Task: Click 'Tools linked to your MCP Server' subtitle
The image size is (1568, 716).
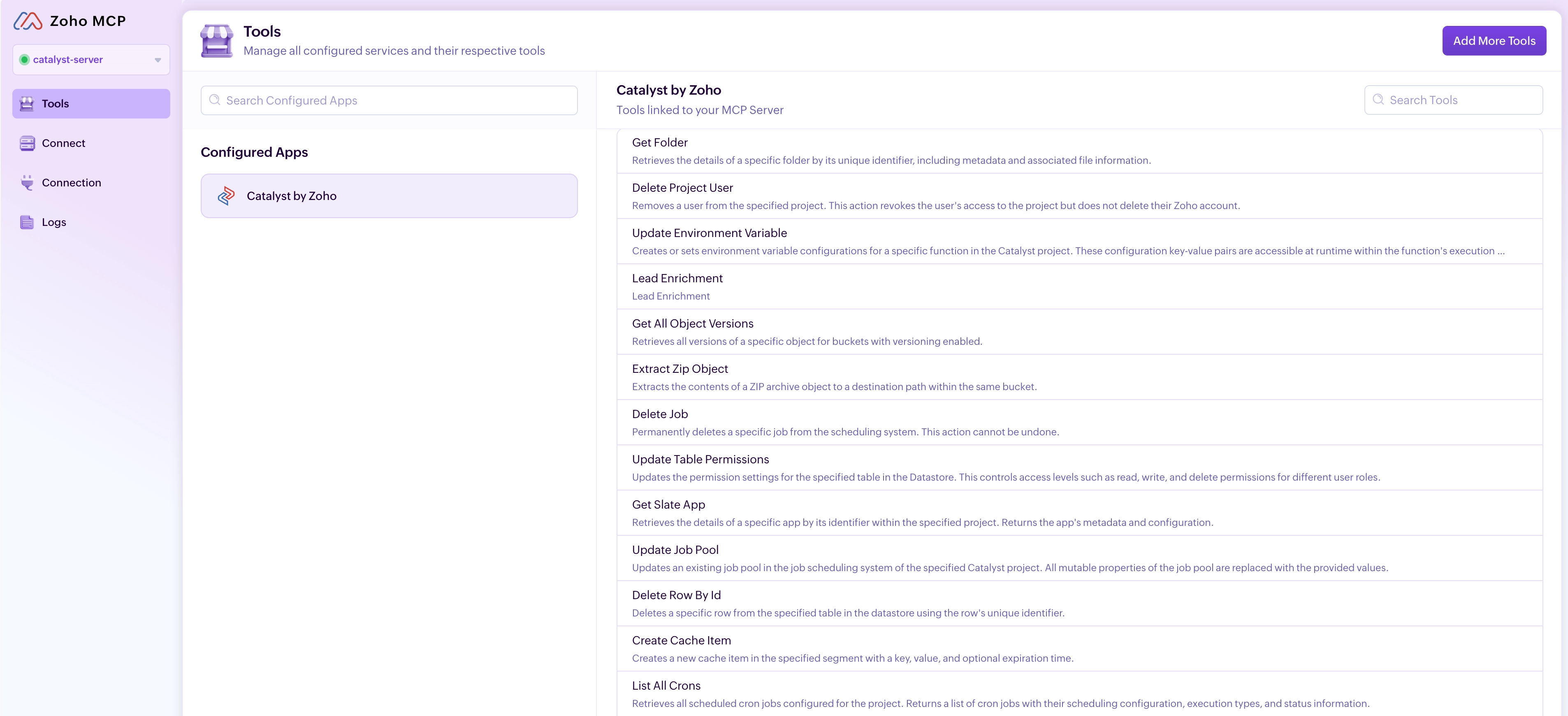Action: [x=700, y=110]
